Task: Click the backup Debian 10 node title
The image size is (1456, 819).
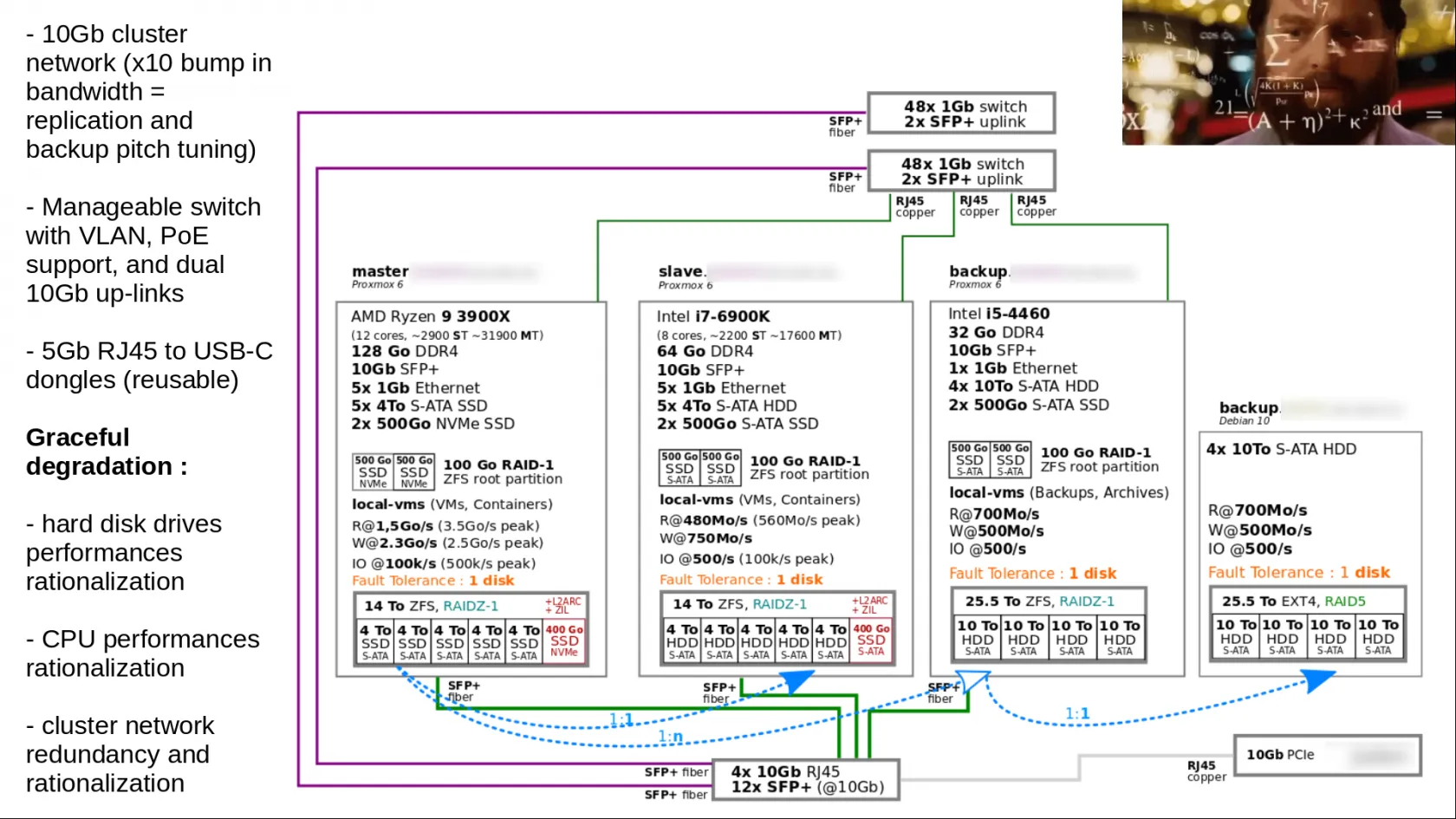Action: coord(1248,412)
